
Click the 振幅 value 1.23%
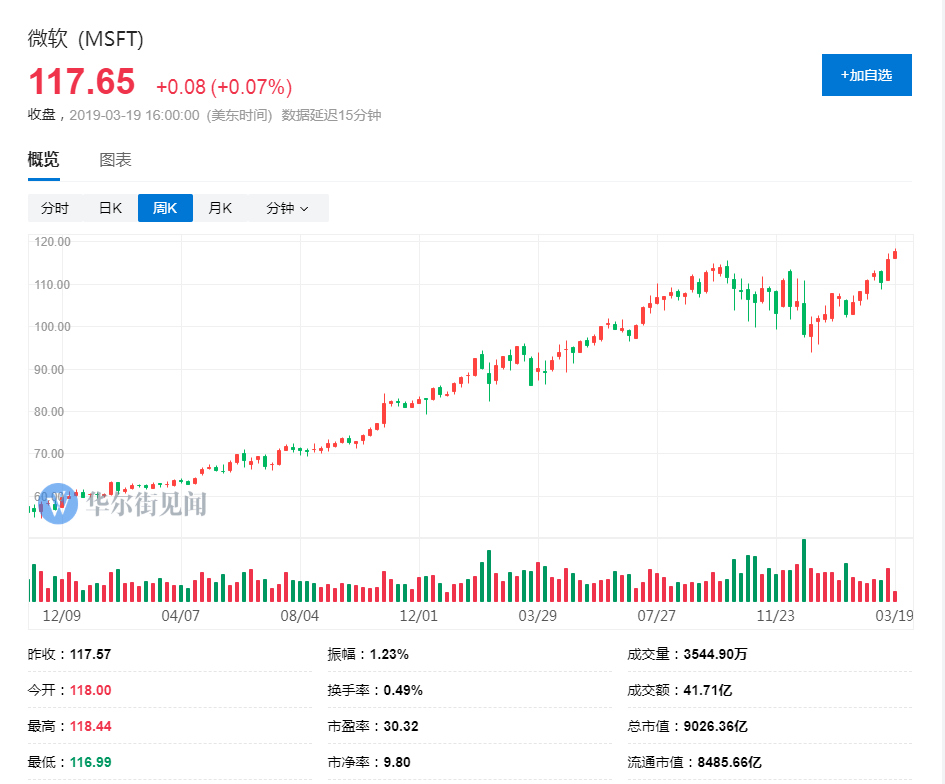point(389,654)
